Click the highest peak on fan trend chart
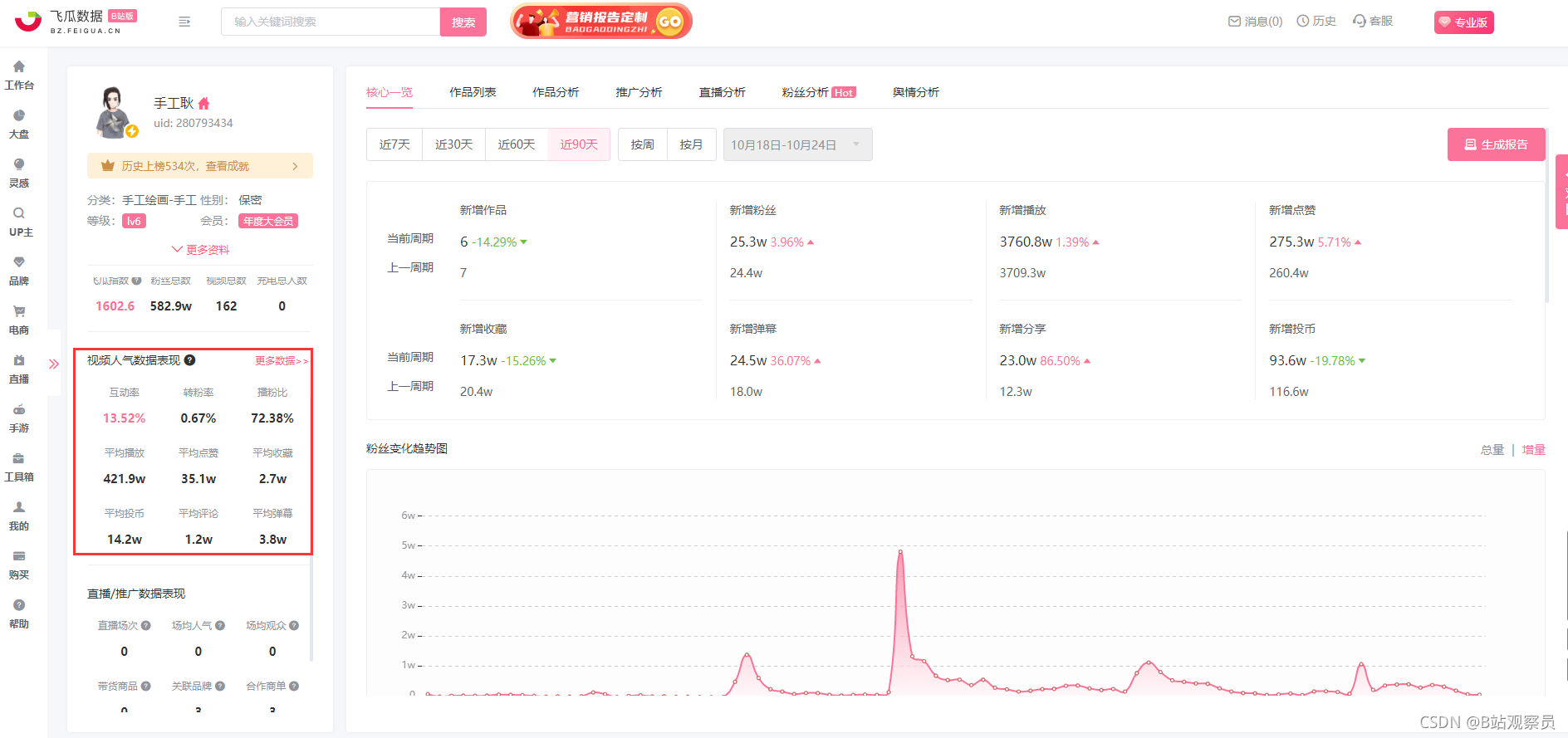 [900, 551]
